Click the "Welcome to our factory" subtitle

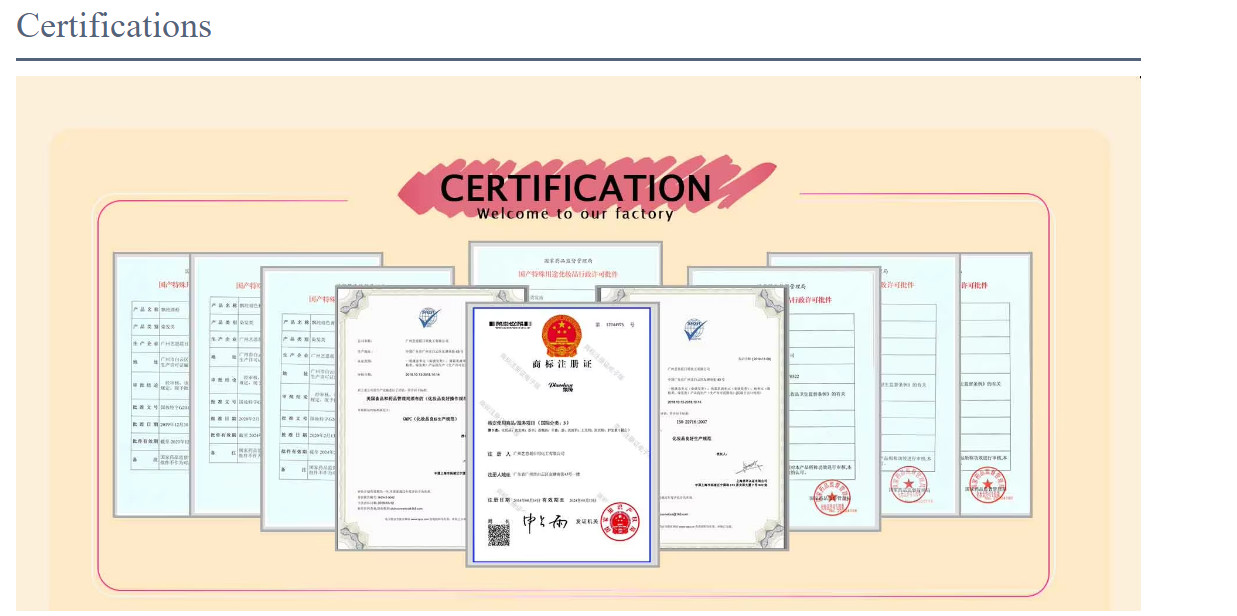click(575, 213)
